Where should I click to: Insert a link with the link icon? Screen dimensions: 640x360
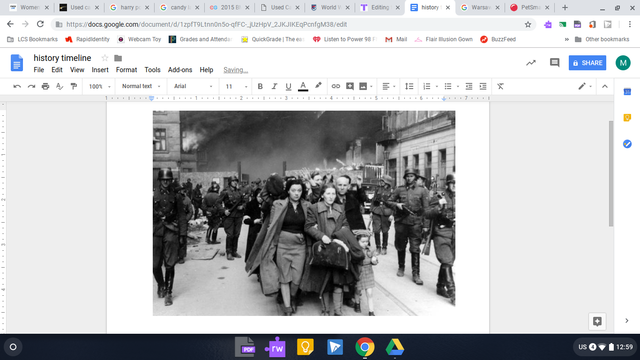[336, 86]
